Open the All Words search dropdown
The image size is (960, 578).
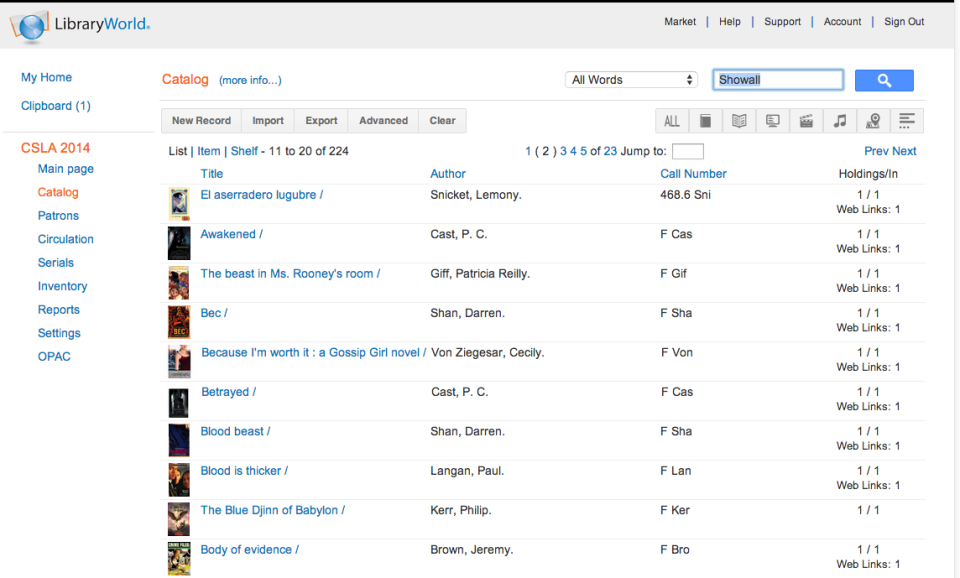[x=631, y=78]
